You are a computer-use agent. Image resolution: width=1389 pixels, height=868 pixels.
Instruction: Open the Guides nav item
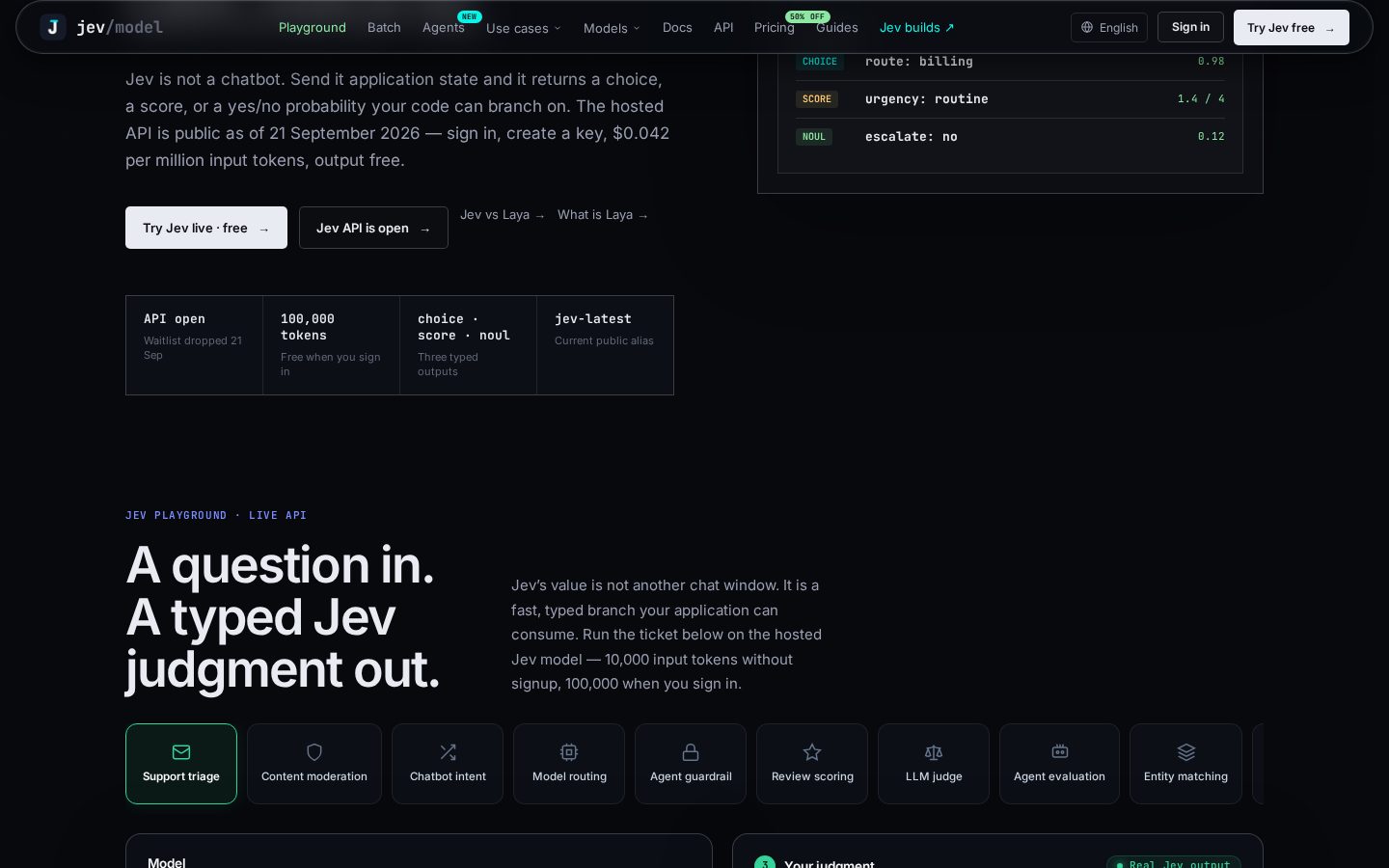click(x=837, y=27)
